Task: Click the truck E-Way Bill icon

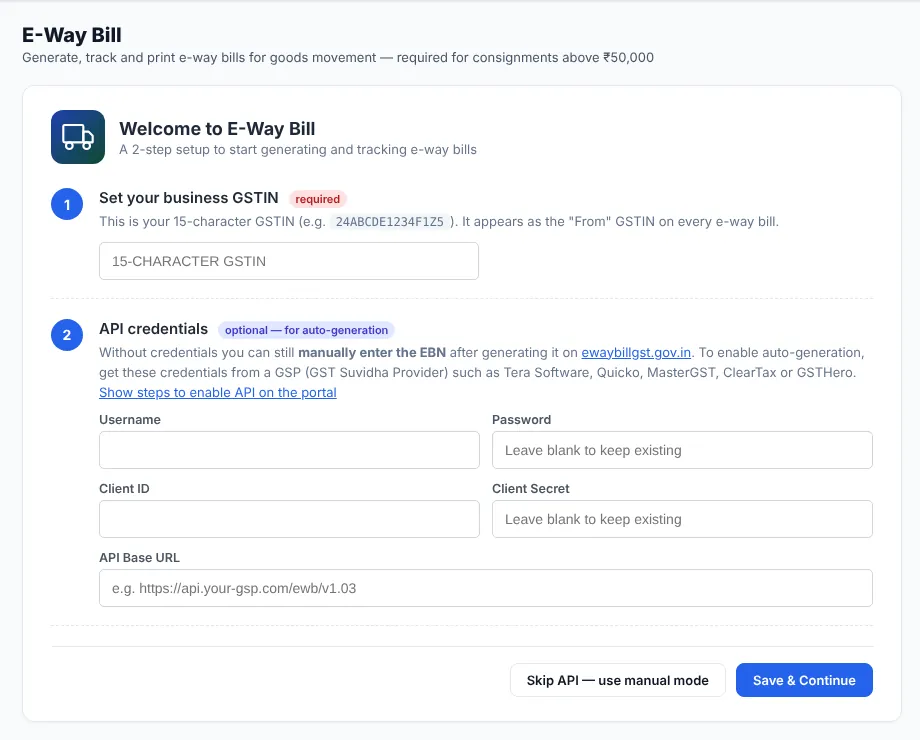Action: click(78, 137)
